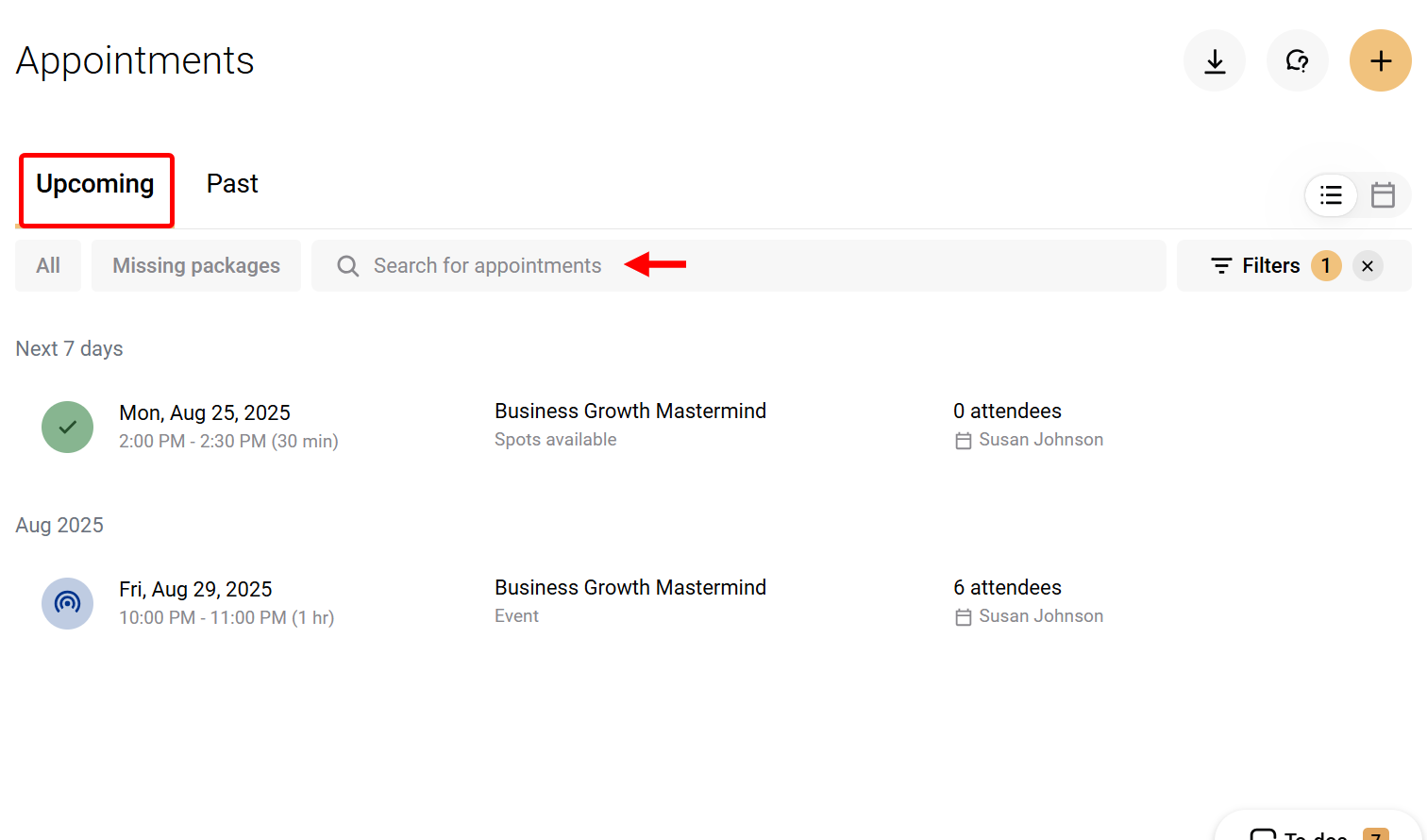The image size is (1427, 840).
Task: Click the green checkmark status icon
Action: coord(67,427)
